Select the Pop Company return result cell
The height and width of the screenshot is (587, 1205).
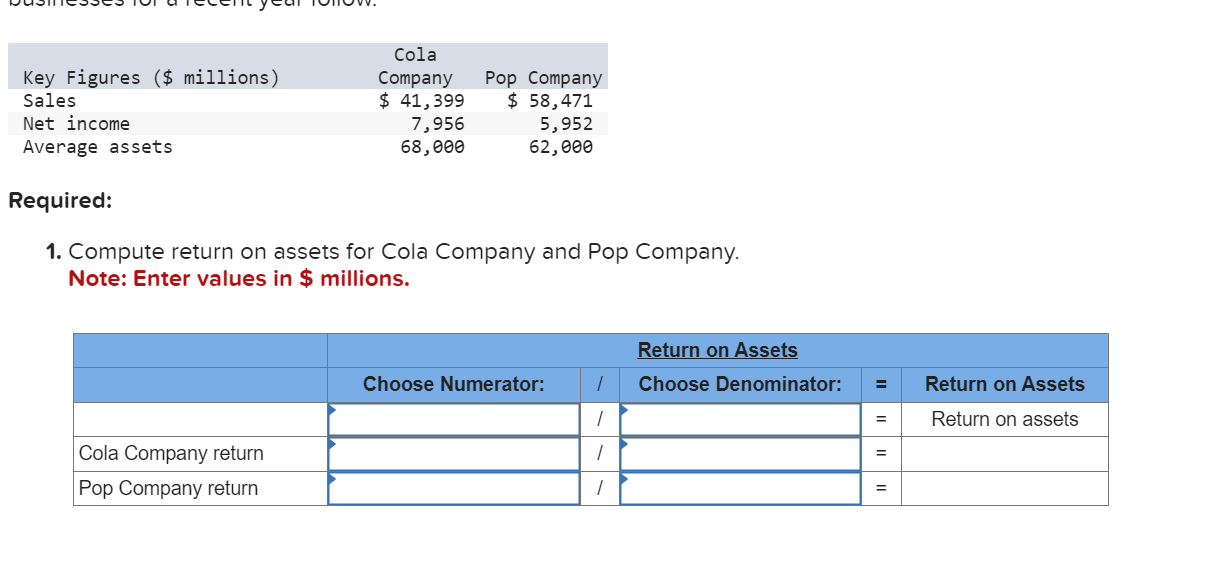1004,488
